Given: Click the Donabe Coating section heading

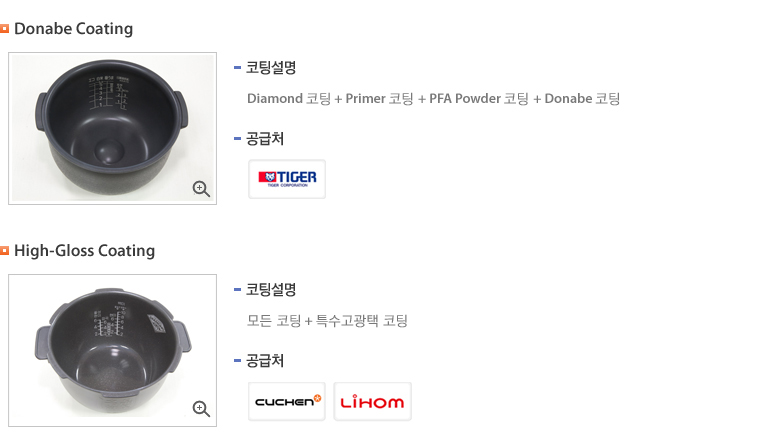Looking at the screenshot, I should 73,29.
